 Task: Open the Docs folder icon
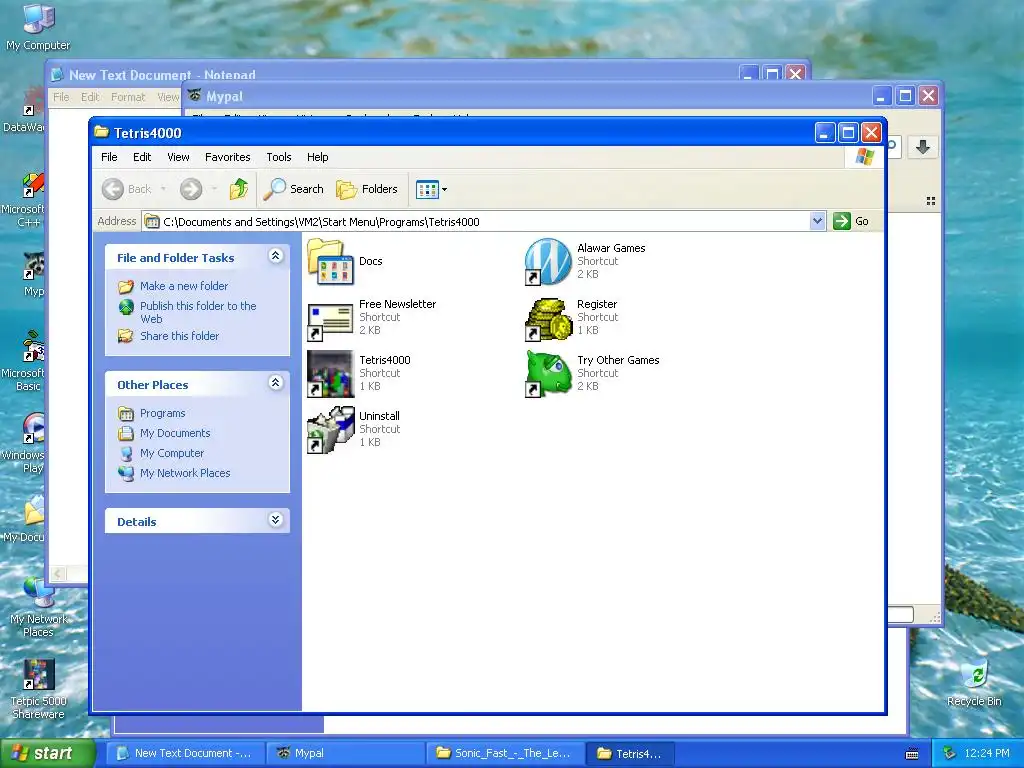[x=330, y=261]
